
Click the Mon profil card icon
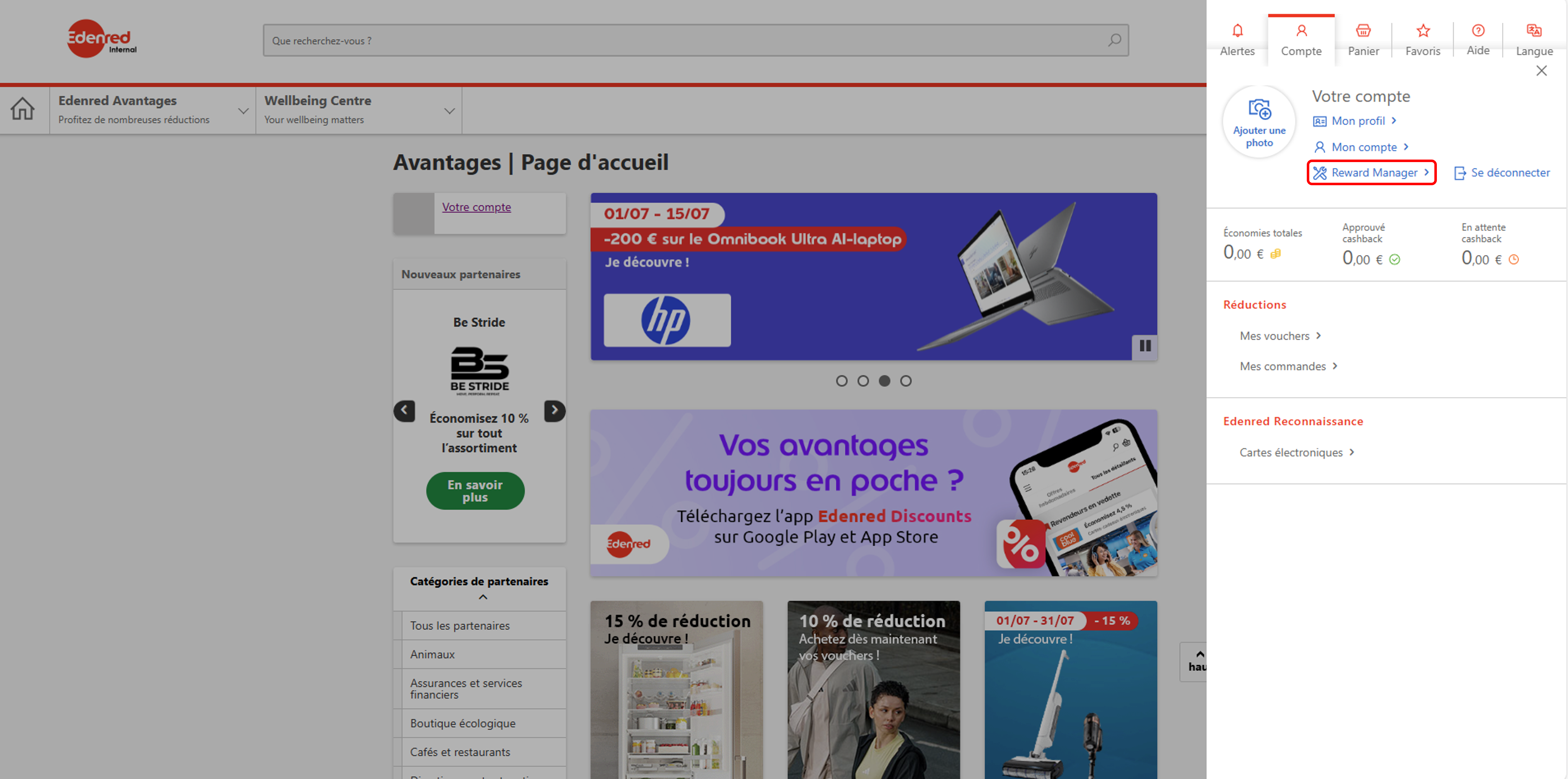tap(1319, 122)
